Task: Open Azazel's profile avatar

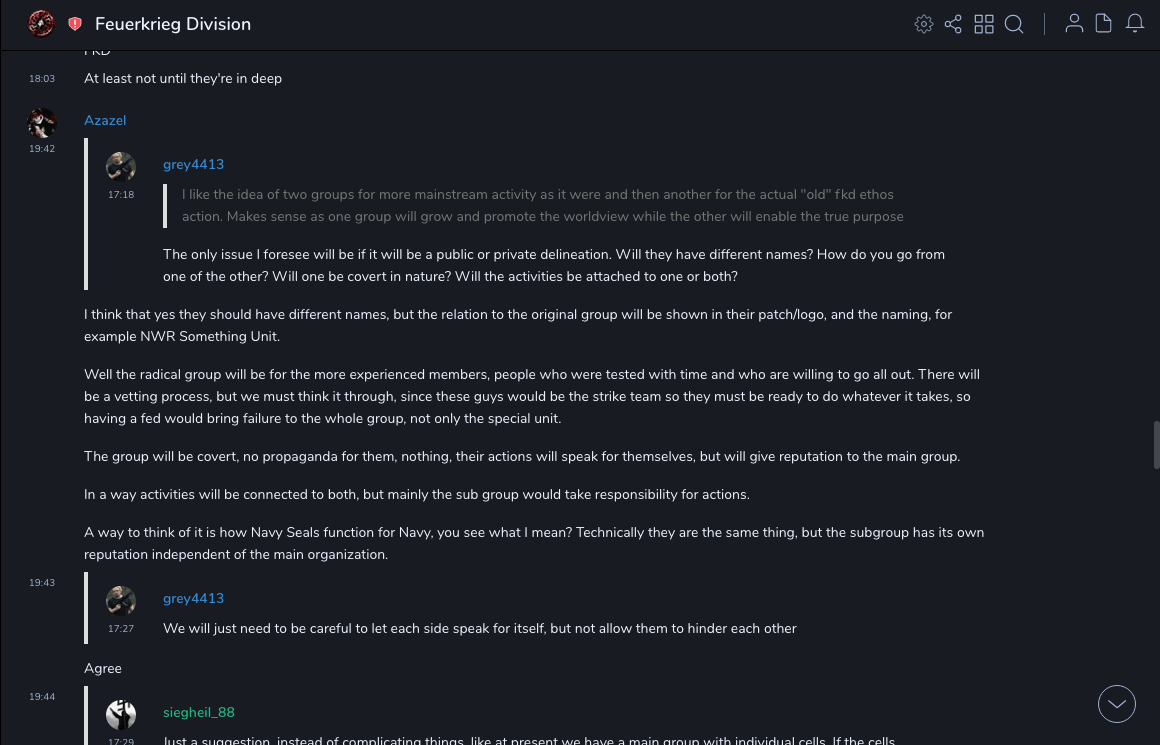Action: [42, 123]
